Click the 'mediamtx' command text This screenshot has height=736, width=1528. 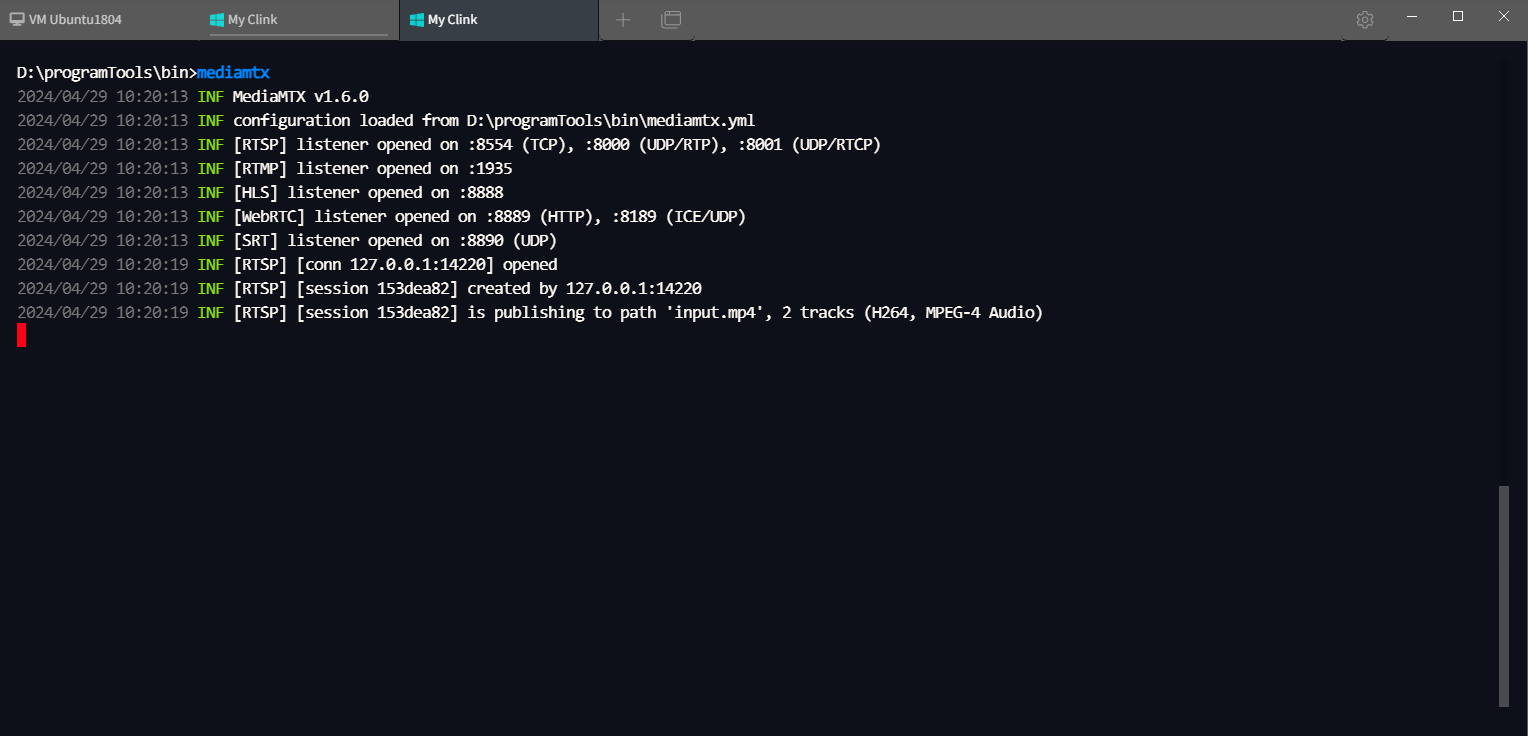pos(233,73)
